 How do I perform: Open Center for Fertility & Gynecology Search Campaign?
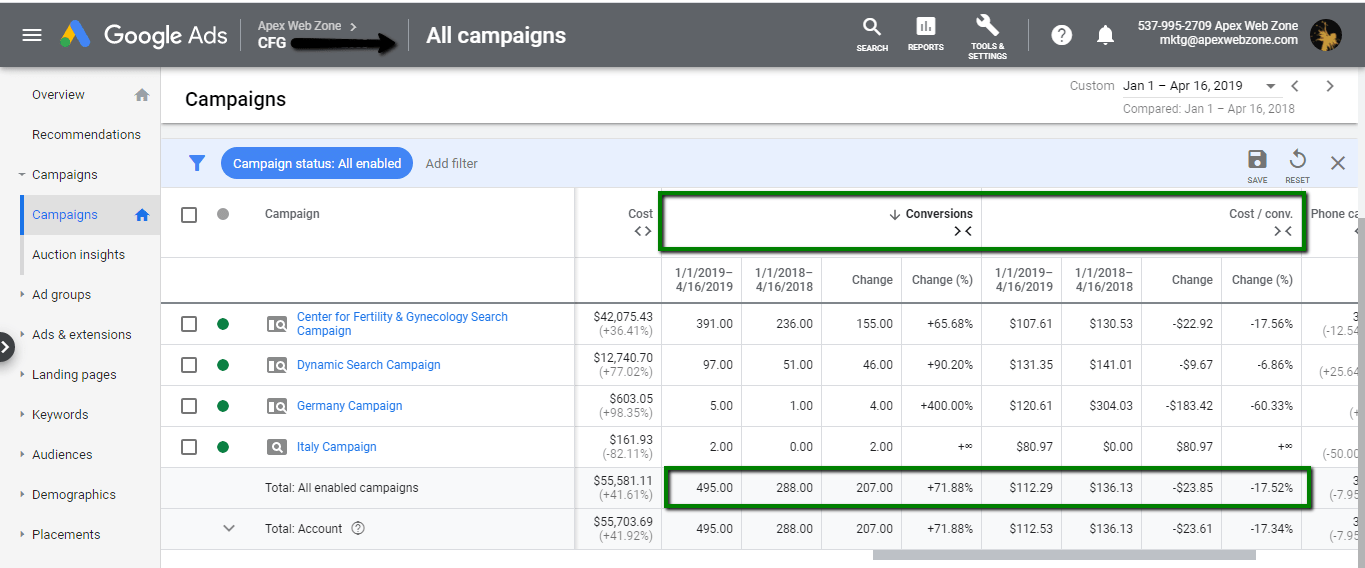(402, 324)
